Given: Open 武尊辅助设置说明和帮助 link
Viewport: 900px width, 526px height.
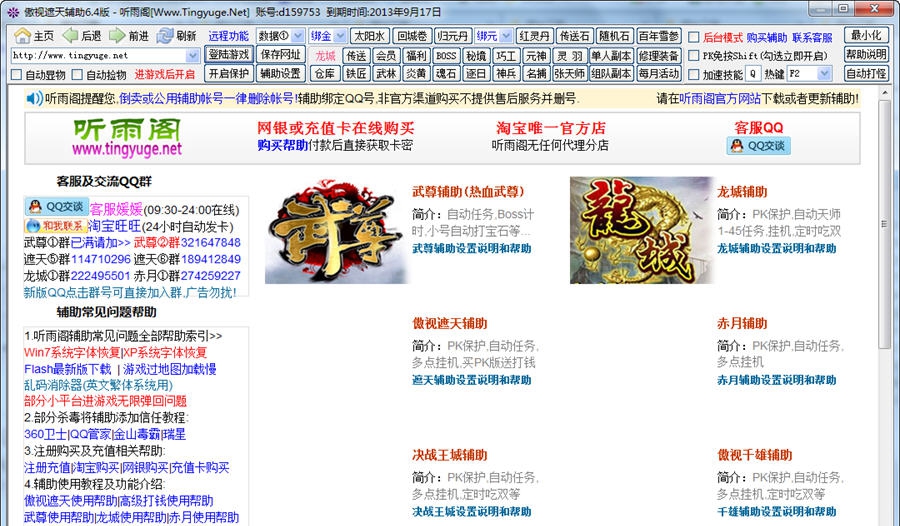Looking at the screenshot, I should click(471, 249).
